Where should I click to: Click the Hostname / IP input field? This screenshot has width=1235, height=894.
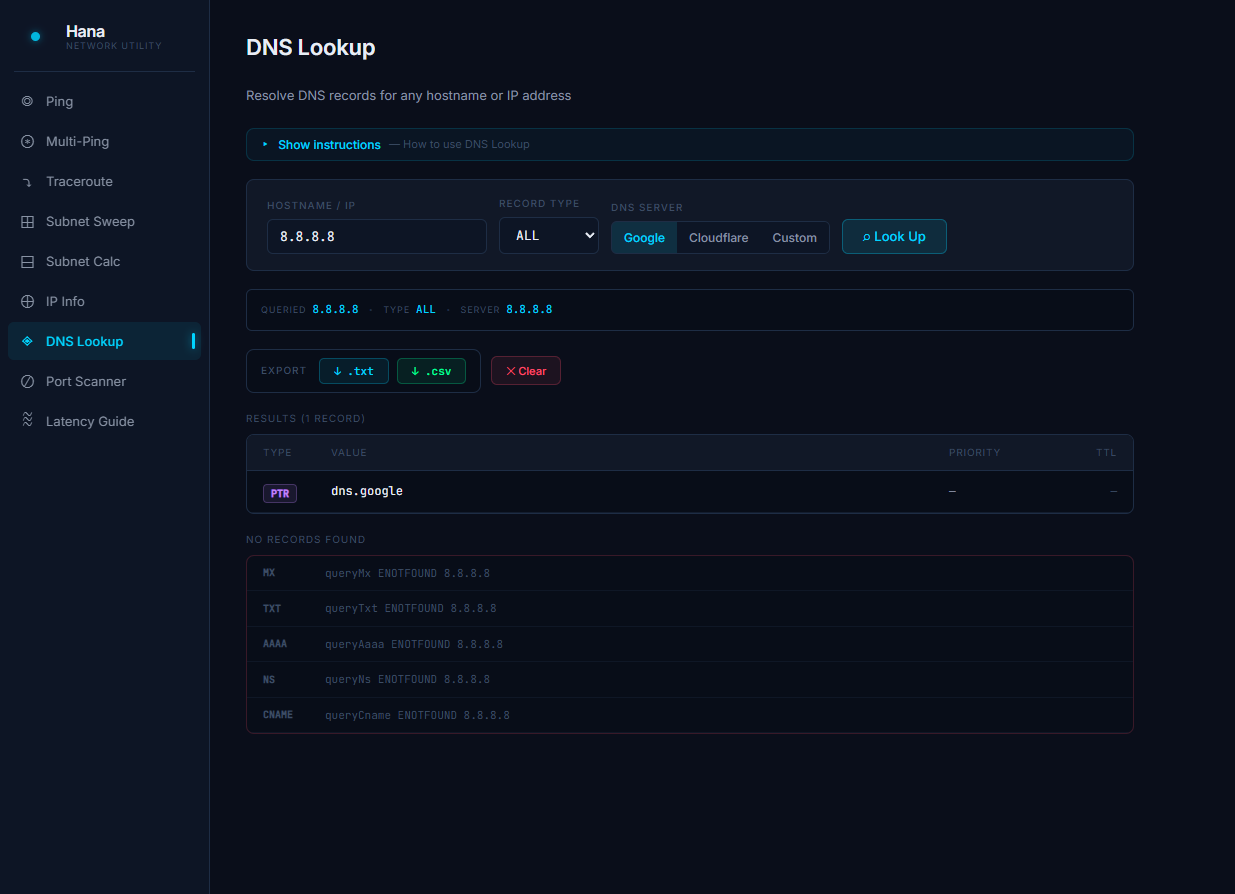click(x=376, y=237)
